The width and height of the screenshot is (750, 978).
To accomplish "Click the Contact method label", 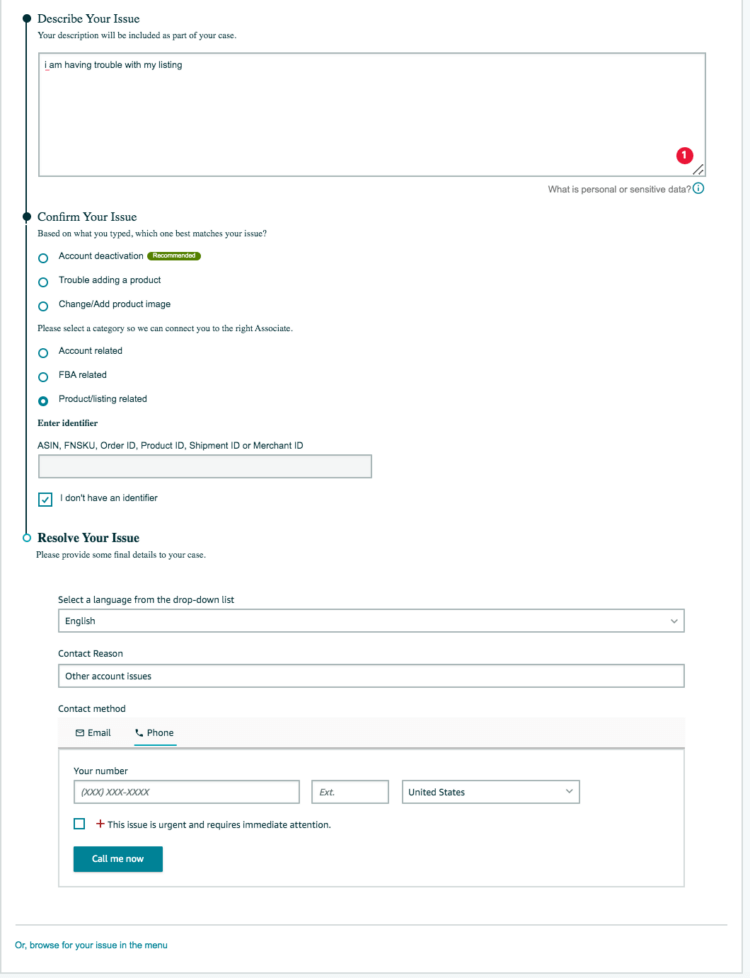I will [x=92, y=709].
